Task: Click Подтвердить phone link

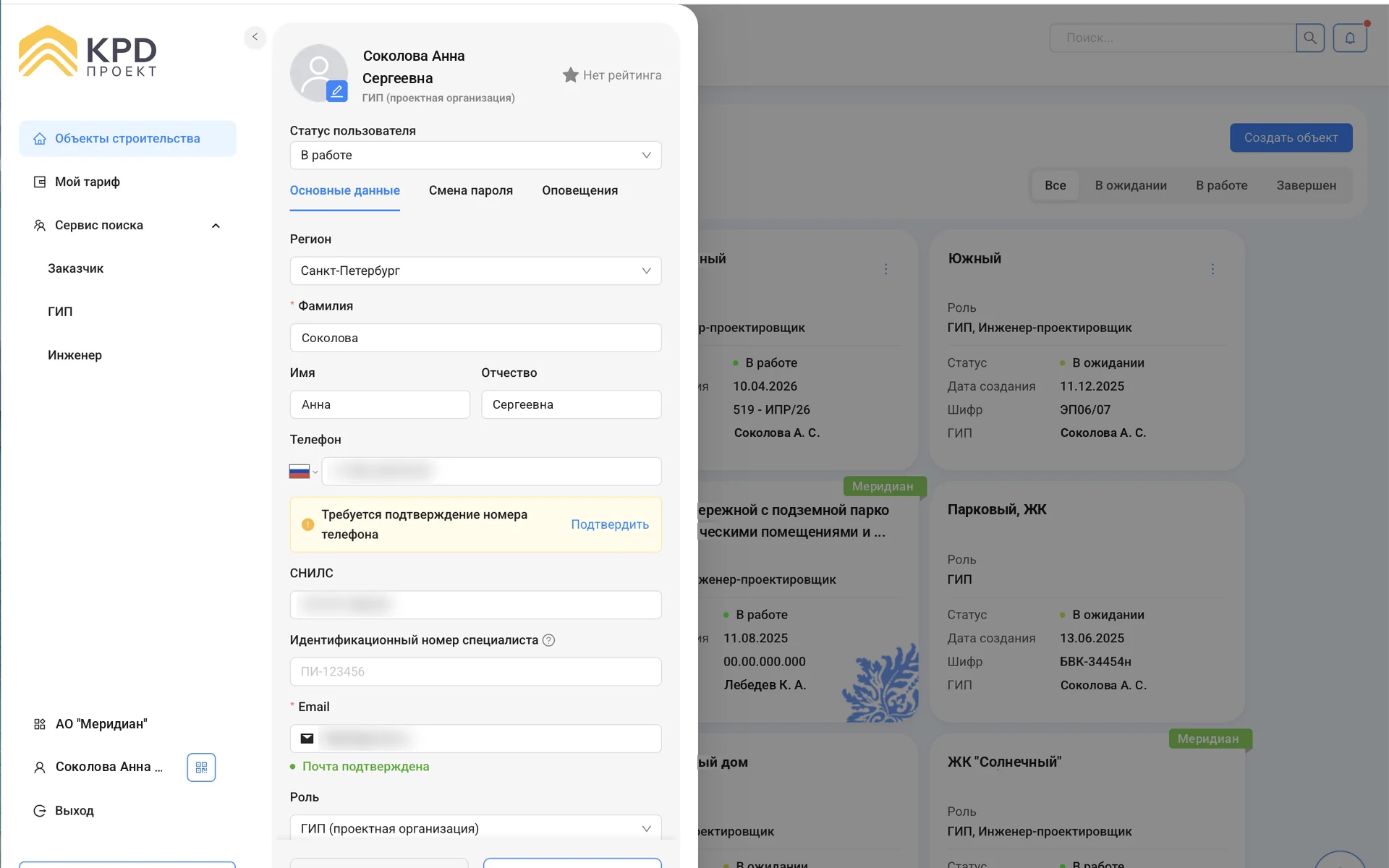Action: [610, 524]
